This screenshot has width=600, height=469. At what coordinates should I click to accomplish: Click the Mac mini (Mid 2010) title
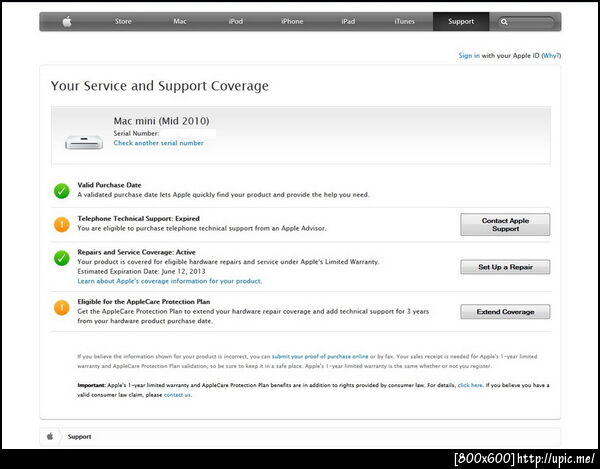click(x=161, y=121)
